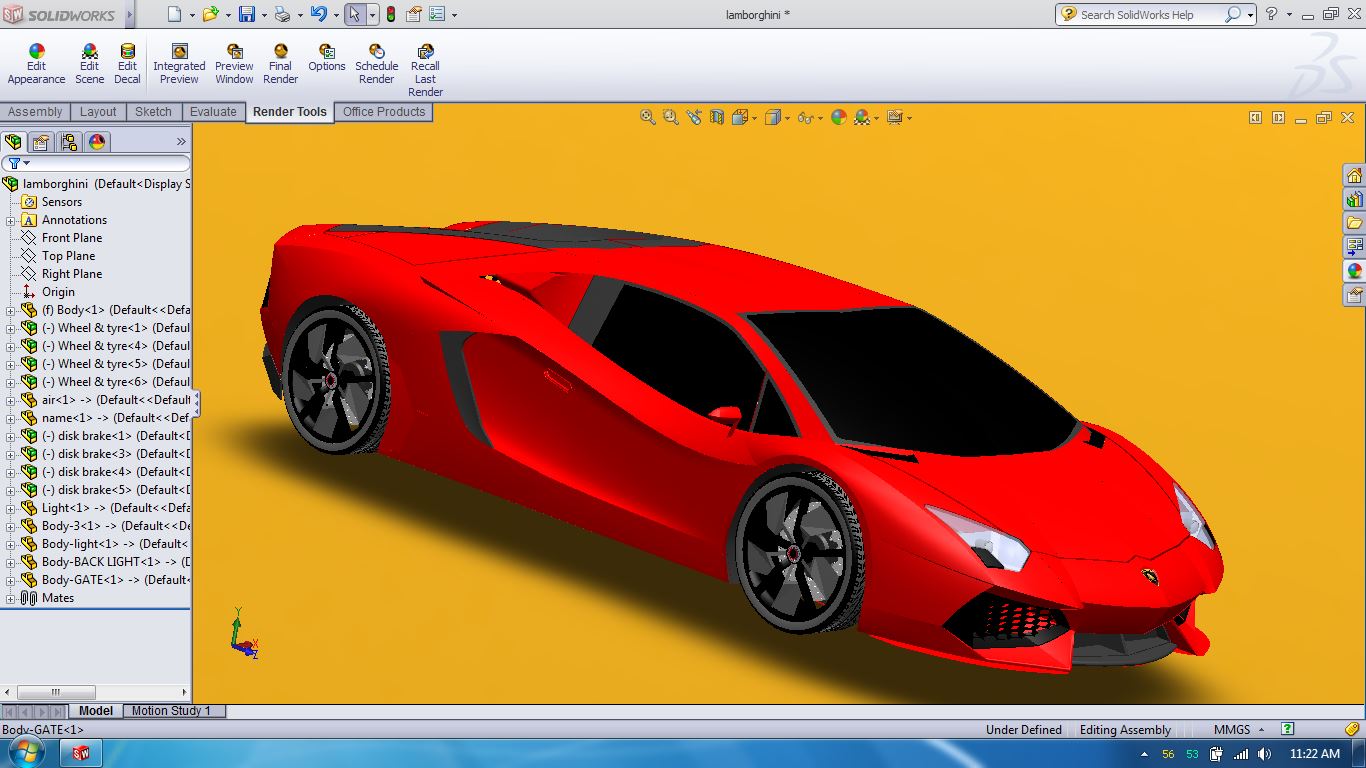The height and width of the screenshot is (768, 1366).
Task: Open the Display Style dropdown arrow
Action: (x=788, y=118)
